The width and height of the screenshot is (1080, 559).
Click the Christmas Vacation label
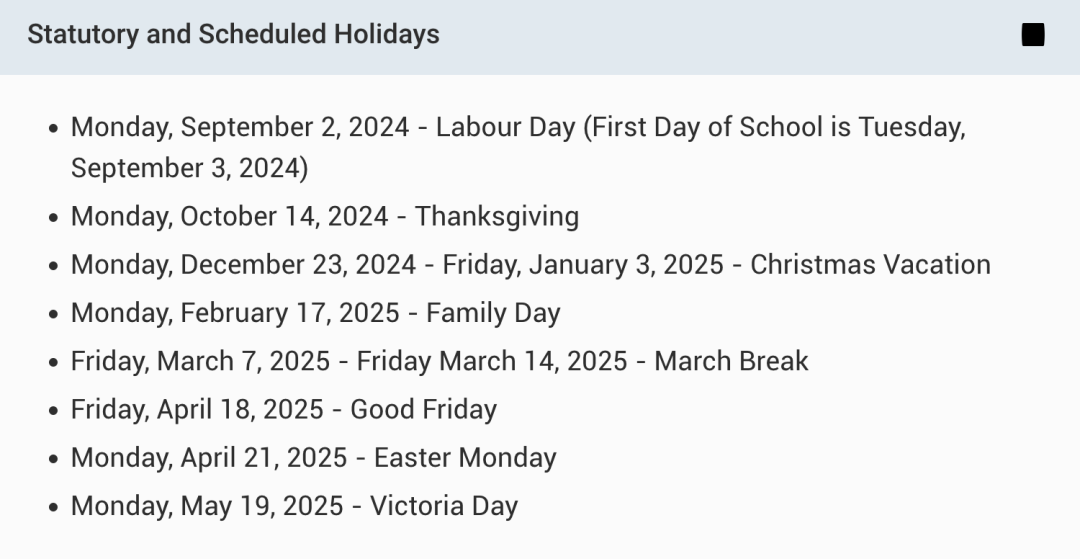pos(870,264)
